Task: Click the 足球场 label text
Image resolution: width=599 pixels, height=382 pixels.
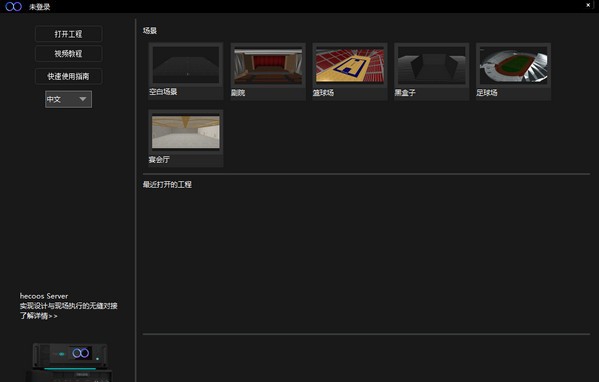Action: click(x=487, y=93)
